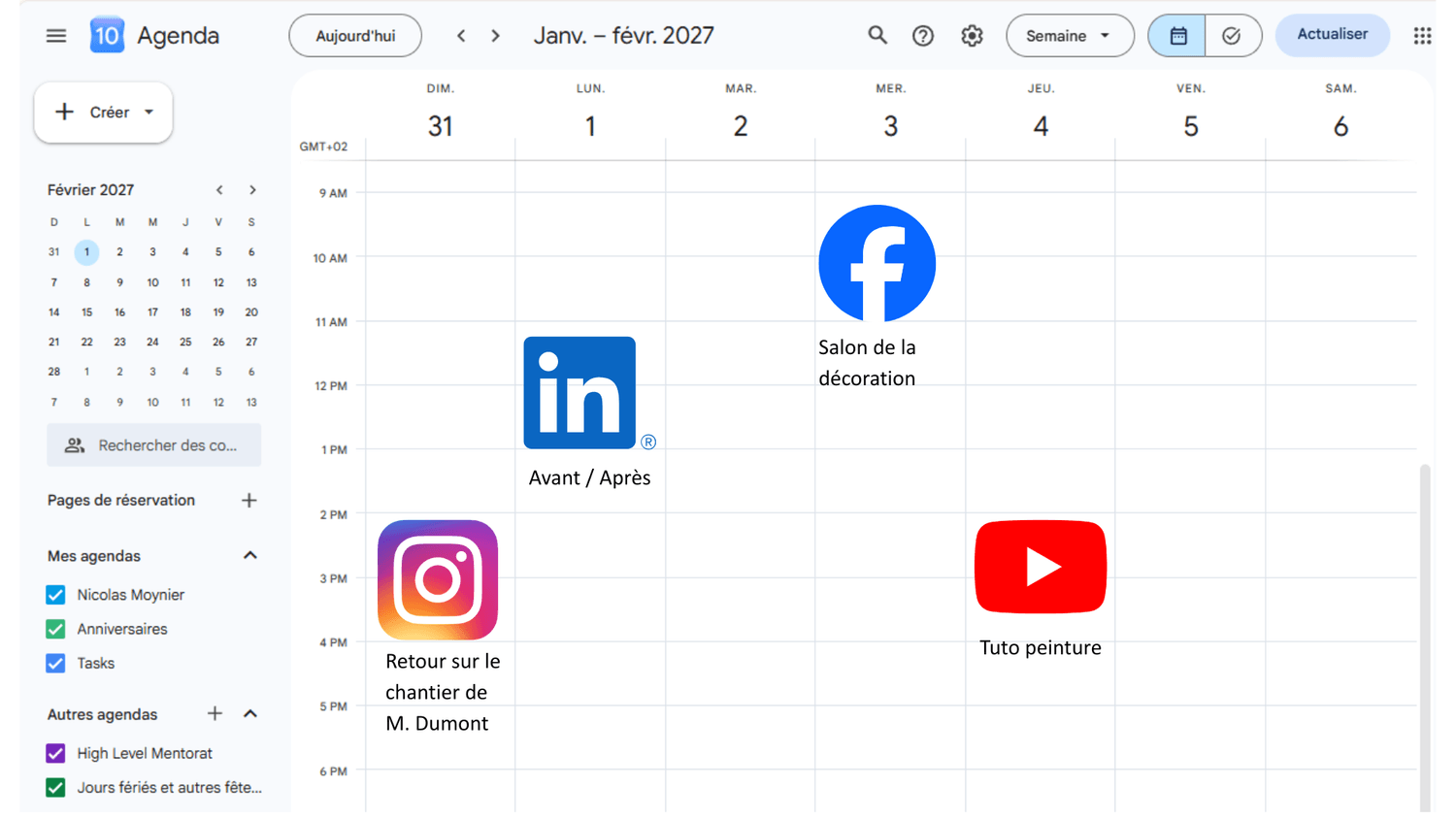Viewport: 1456px width, 819px height.
Task: Click the Février 2027 mini calendar title
Action: [90, 190]
